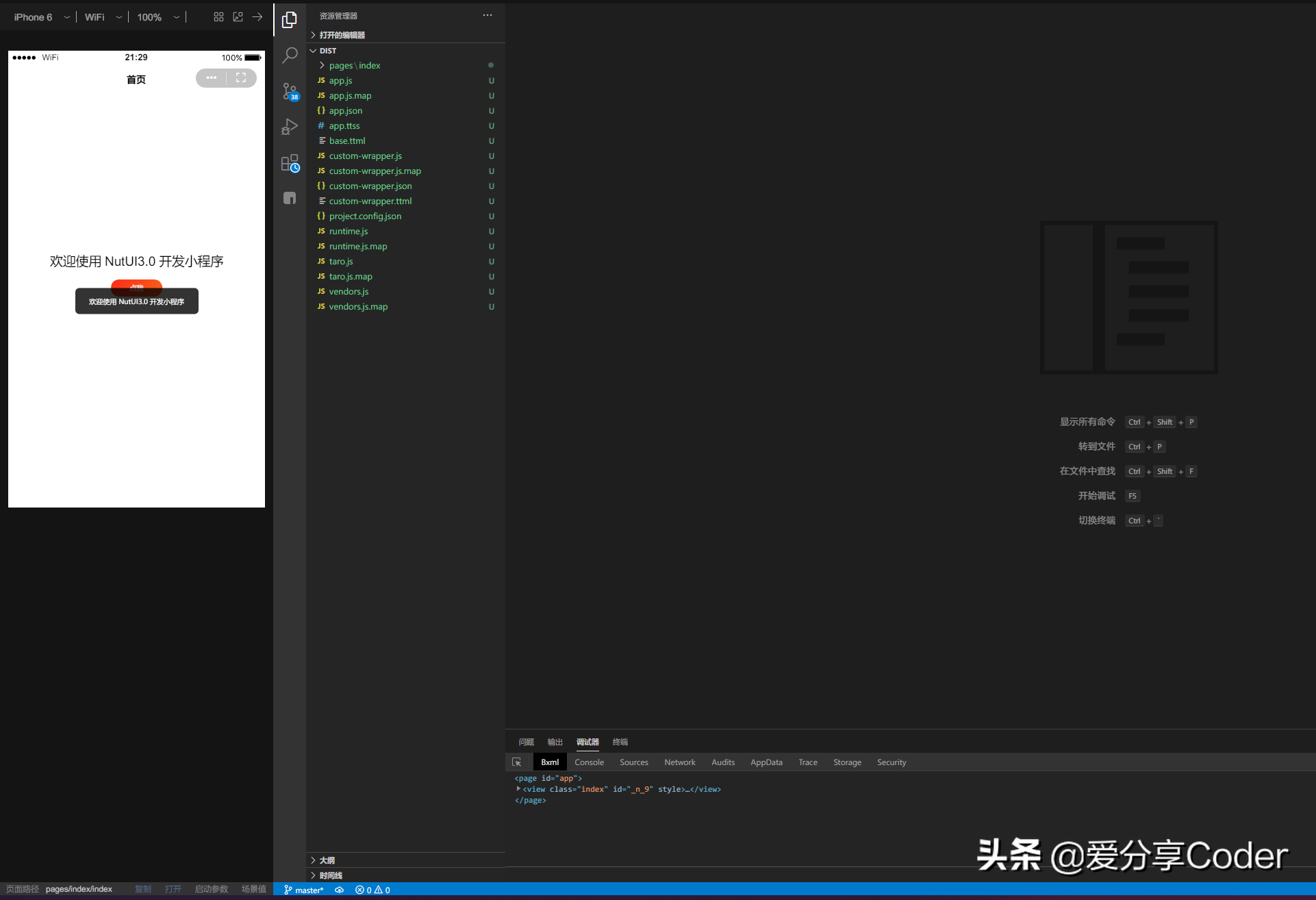This screenshot has width=1316, height=900.
Task: Open the Run and Debug icon
Action: point(290,127)
